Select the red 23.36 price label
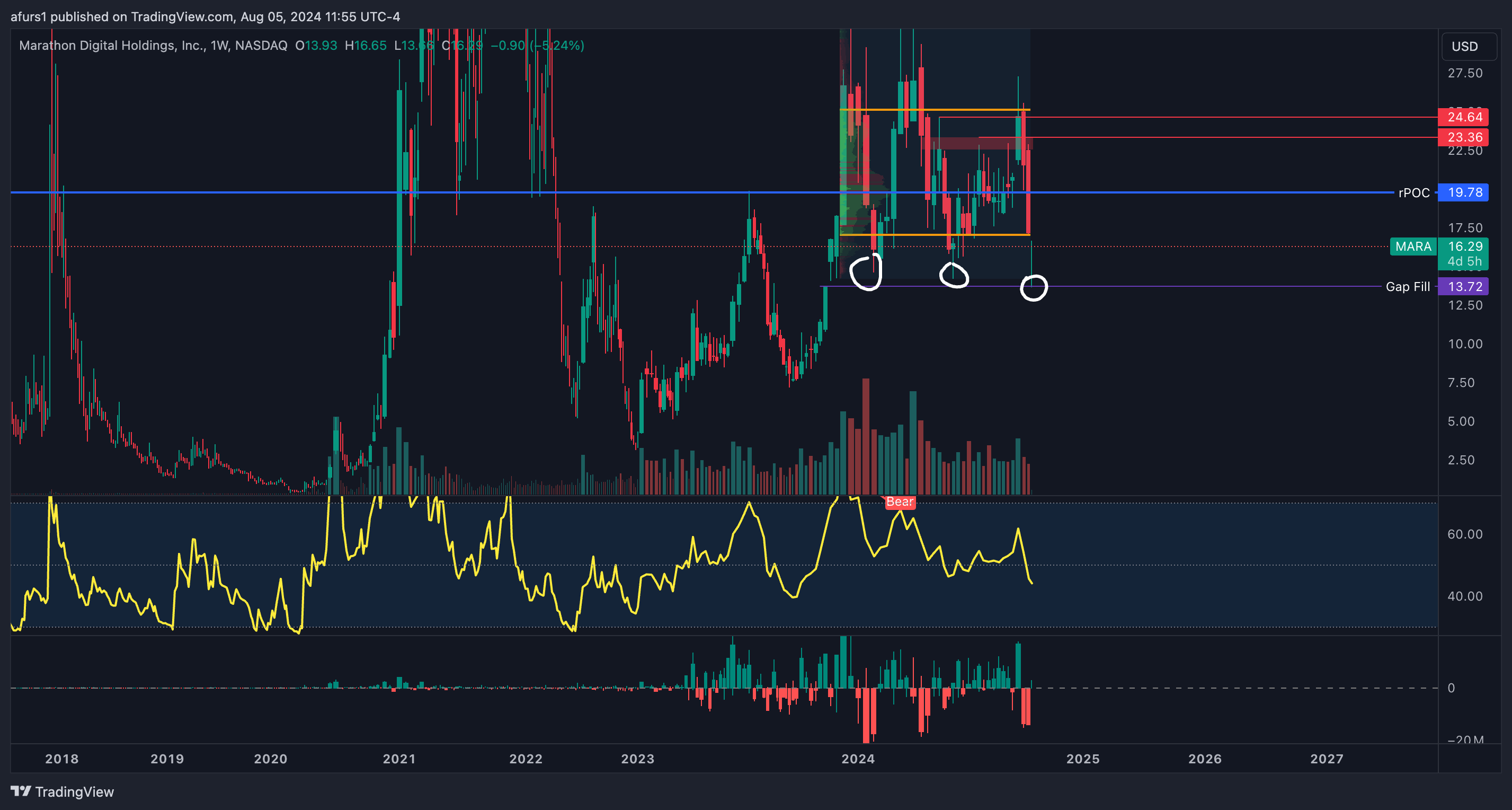This screenshot has height=810, width=1512. (1463, 137)
